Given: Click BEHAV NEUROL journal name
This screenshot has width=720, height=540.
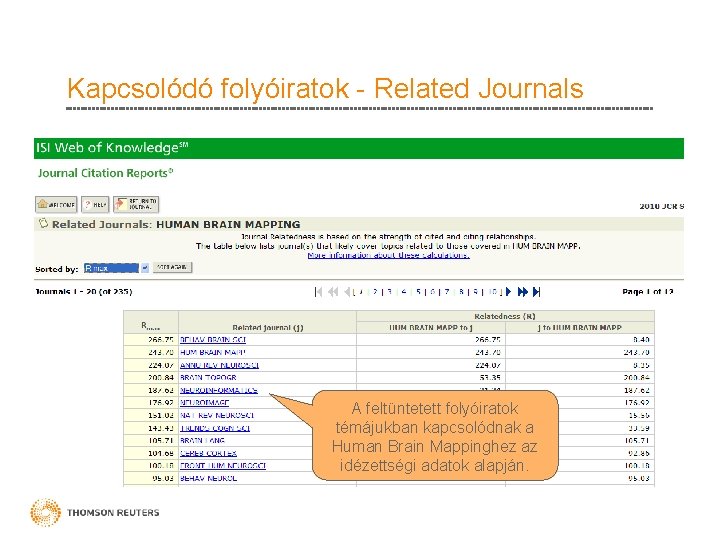Looking at the screenshot, I should pyautogui.click(x=208, y=478).
